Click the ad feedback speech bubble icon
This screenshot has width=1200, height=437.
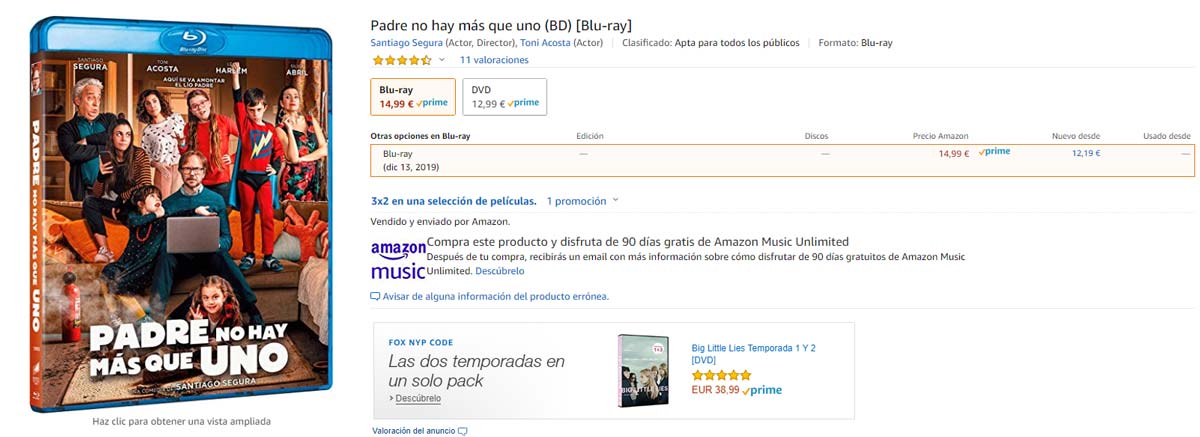tap(462, 431)
